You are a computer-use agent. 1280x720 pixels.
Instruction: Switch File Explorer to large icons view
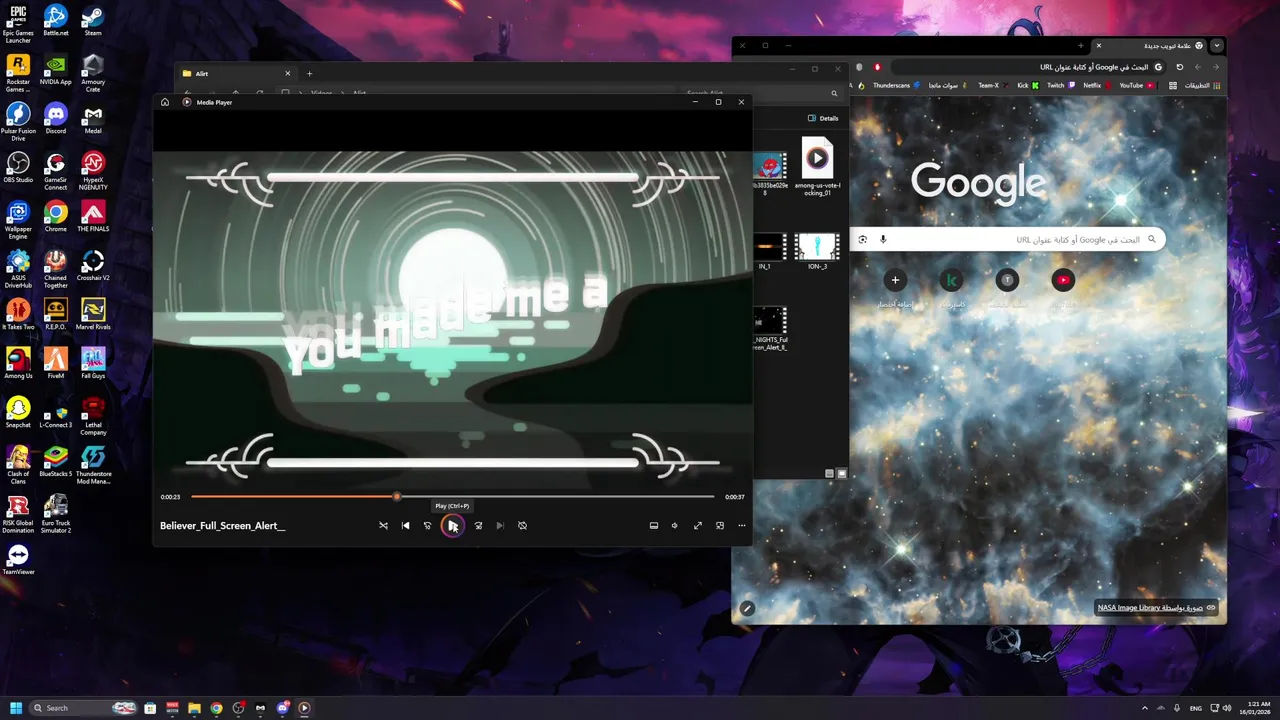pos(842,473)
